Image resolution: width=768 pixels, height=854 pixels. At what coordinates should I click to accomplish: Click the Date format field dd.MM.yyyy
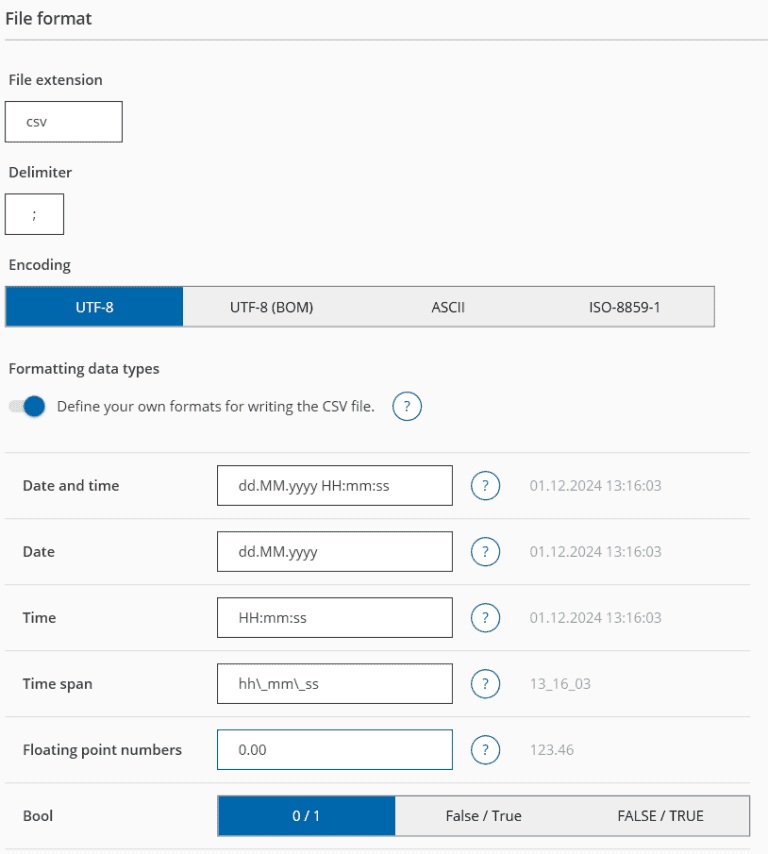tap(335, 552)
